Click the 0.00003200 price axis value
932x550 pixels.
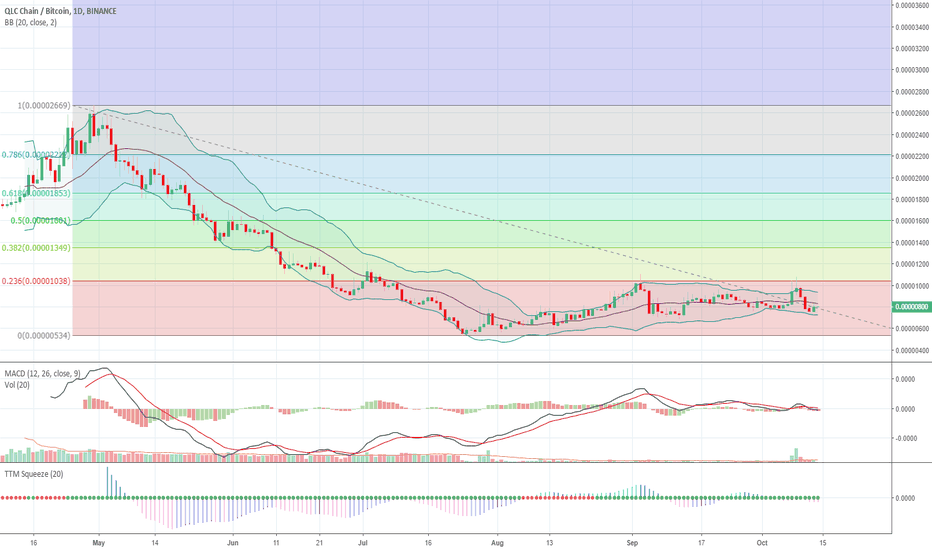(912, 49)
